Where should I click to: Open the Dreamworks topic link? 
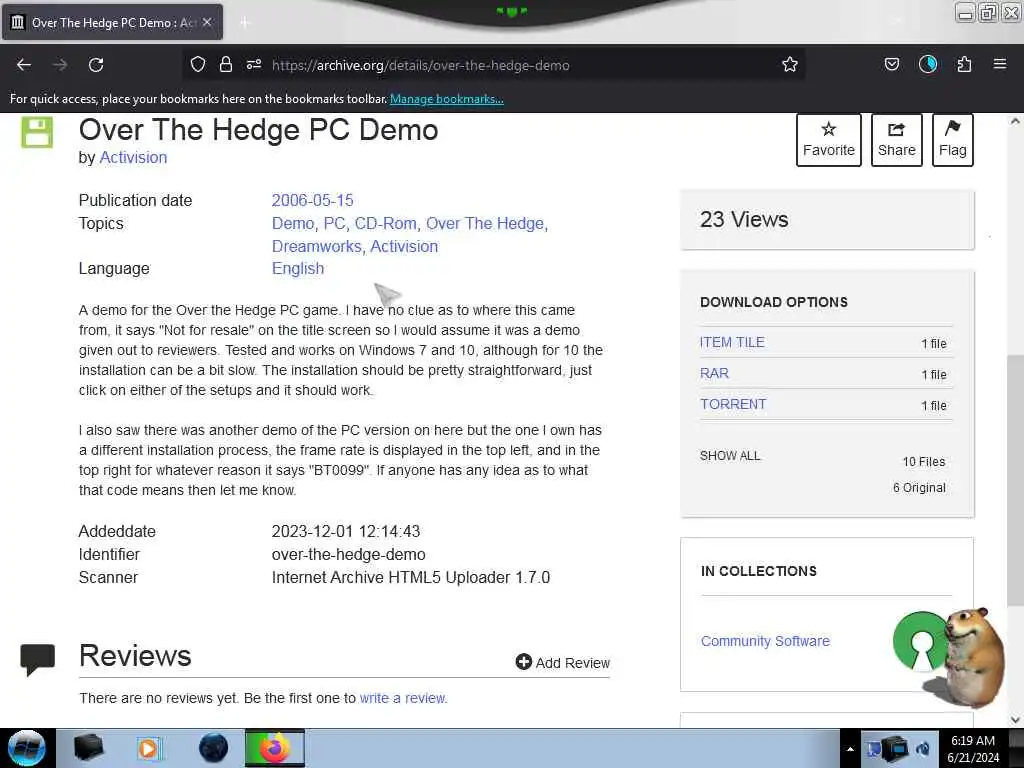coord(316,246)
